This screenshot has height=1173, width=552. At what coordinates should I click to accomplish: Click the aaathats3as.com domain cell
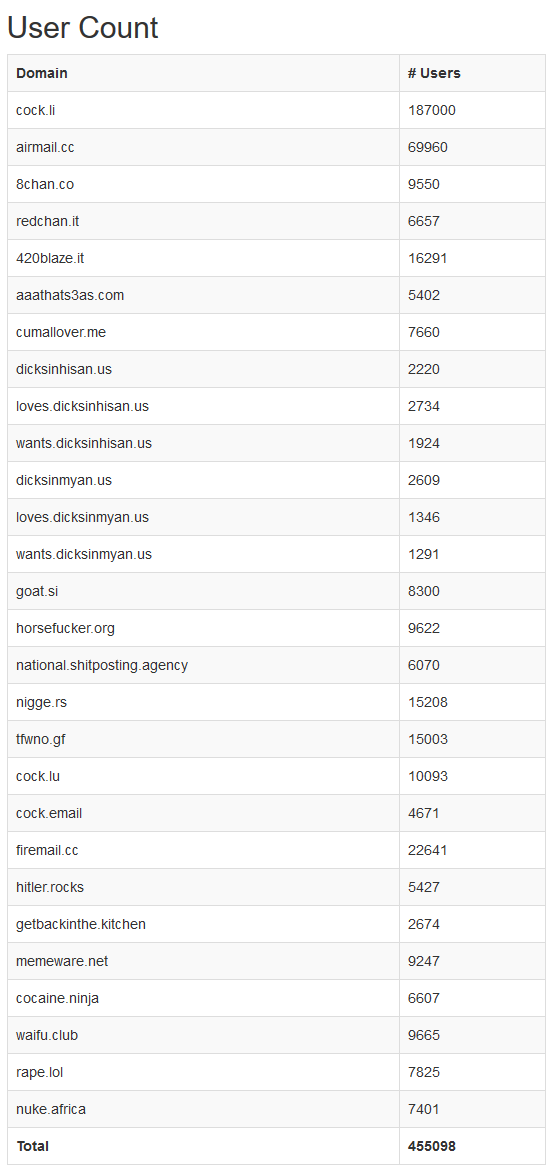tap(203, 295)
